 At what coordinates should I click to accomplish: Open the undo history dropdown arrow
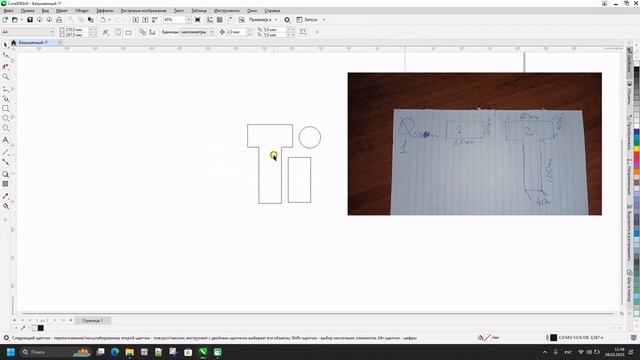(109, 20)
